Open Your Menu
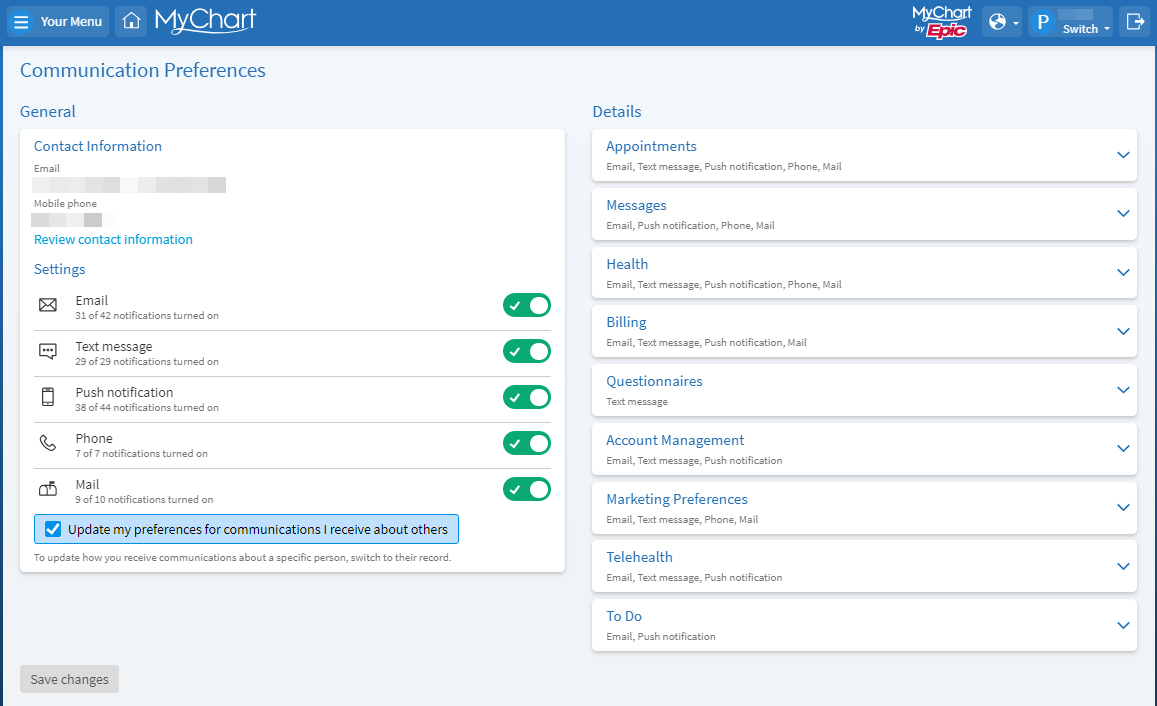The image size is (1157, 706). pos(58,21)
